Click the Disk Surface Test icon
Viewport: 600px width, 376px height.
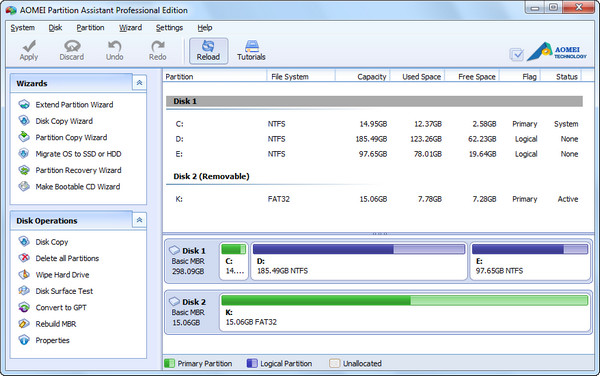click(24, 291)
